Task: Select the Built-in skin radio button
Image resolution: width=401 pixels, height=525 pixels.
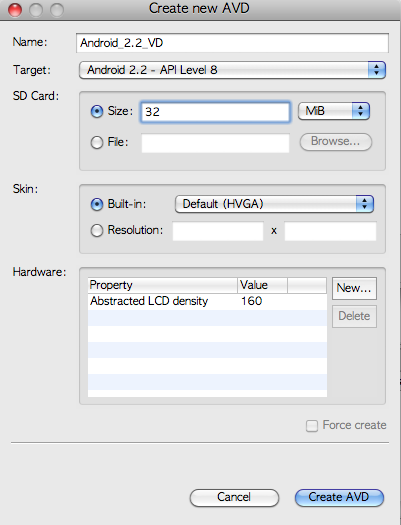Action: tap(97, 204)
